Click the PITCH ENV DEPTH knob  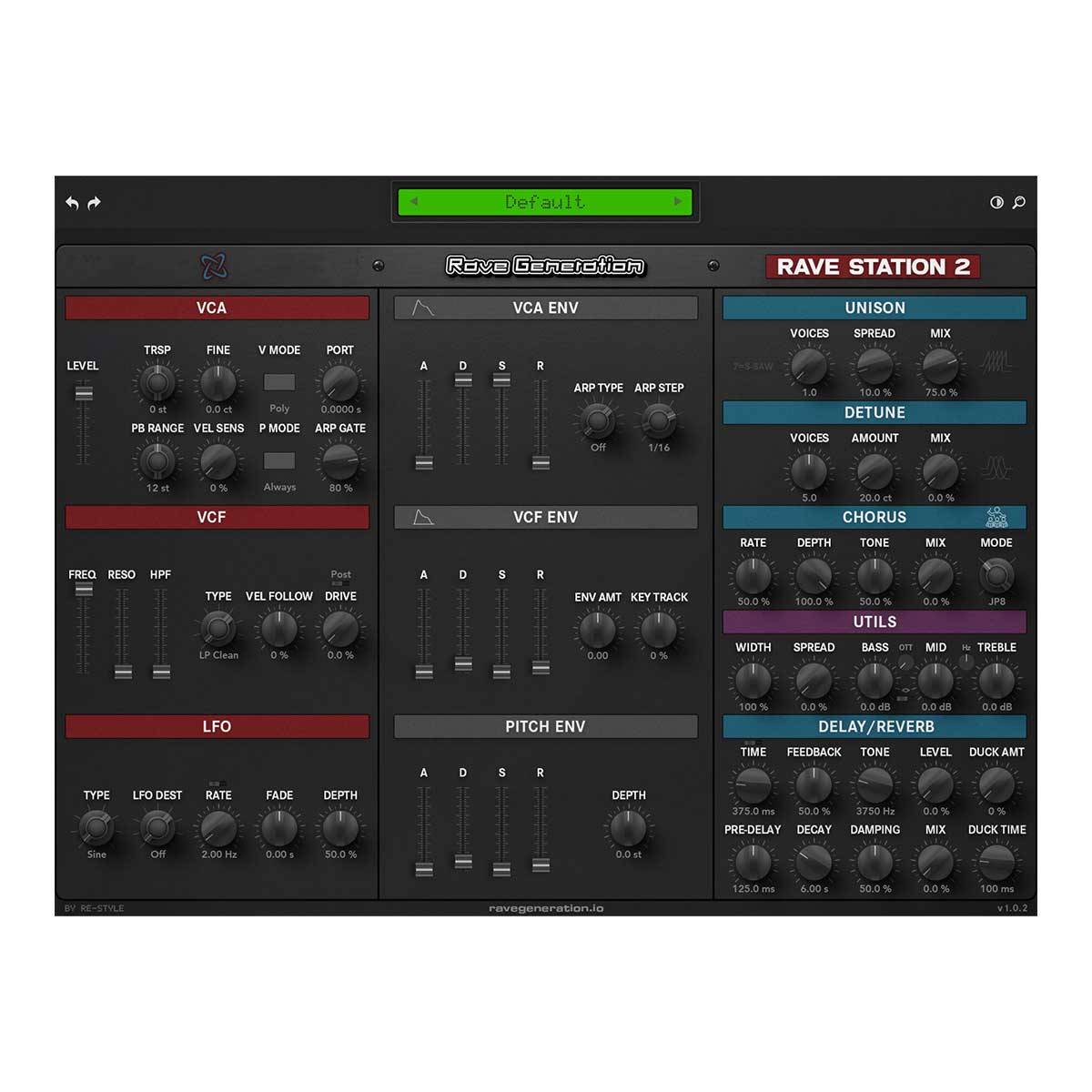[x=628, y=828]
